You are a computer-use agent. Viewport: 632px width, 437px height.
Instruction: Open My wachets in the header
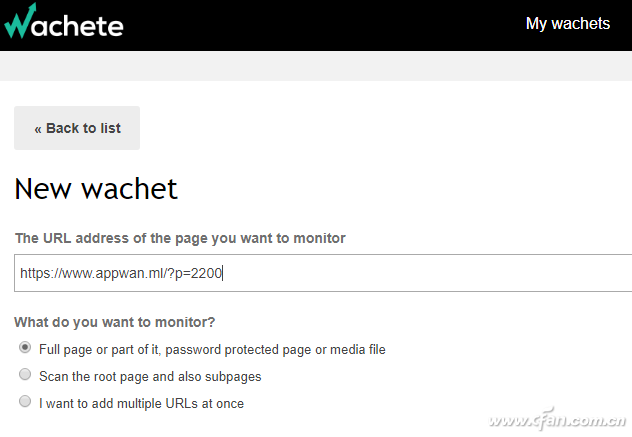(568, 23)
